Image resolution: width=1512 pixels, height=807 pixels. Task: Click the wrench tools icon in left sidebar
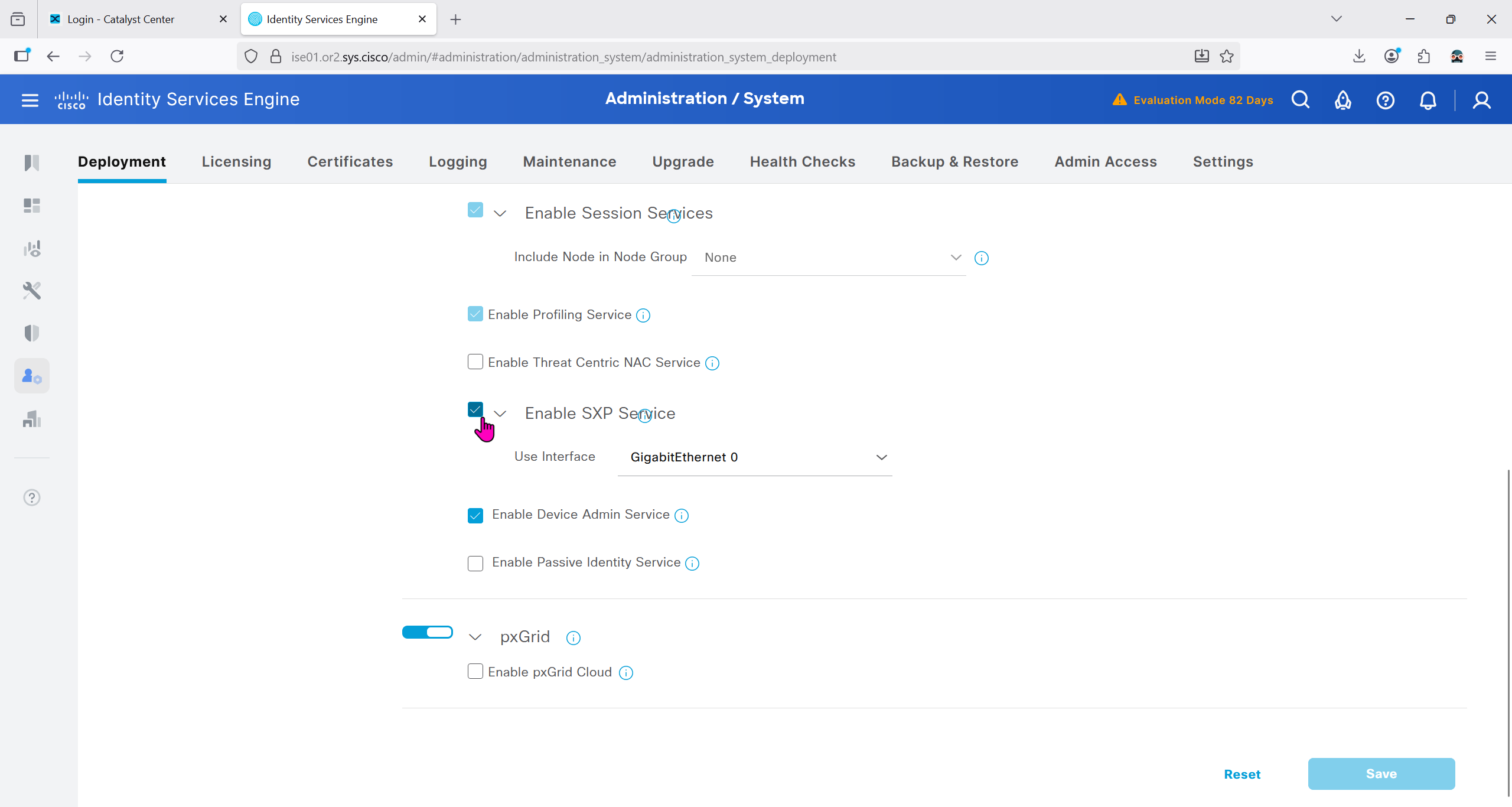click(x=32, y=291)
